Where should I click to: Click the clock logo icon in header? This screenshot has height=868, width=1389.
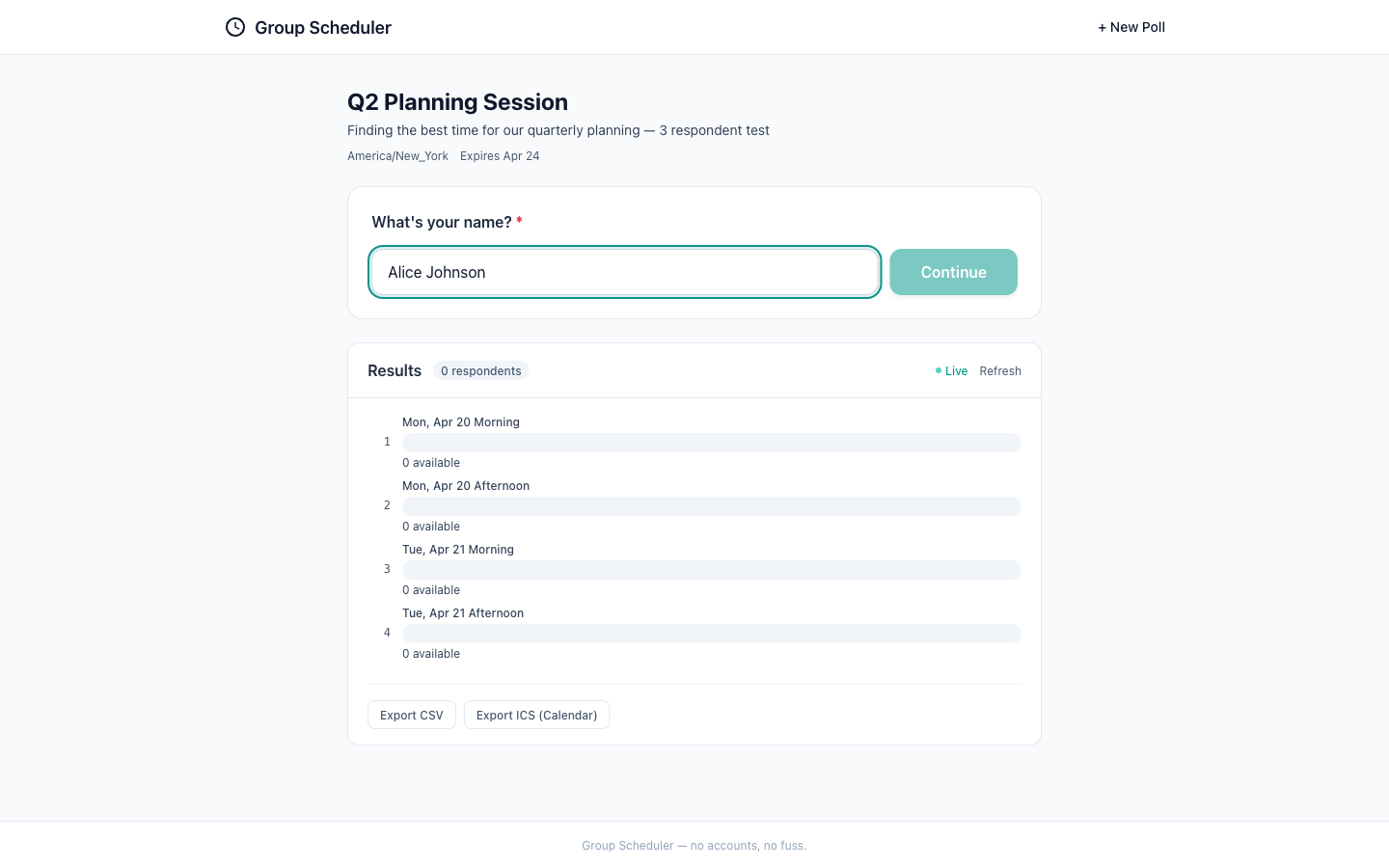coord(235,27)
